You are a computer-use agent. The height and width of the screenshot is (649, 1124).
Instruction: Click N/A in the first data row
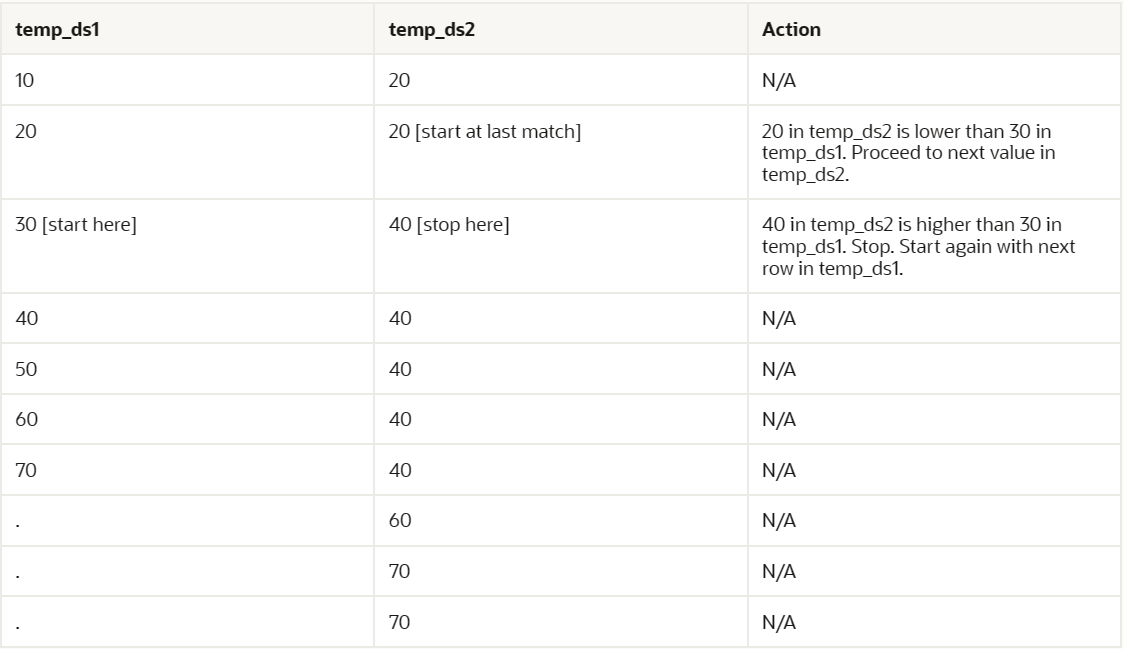[x=779, y=80]
